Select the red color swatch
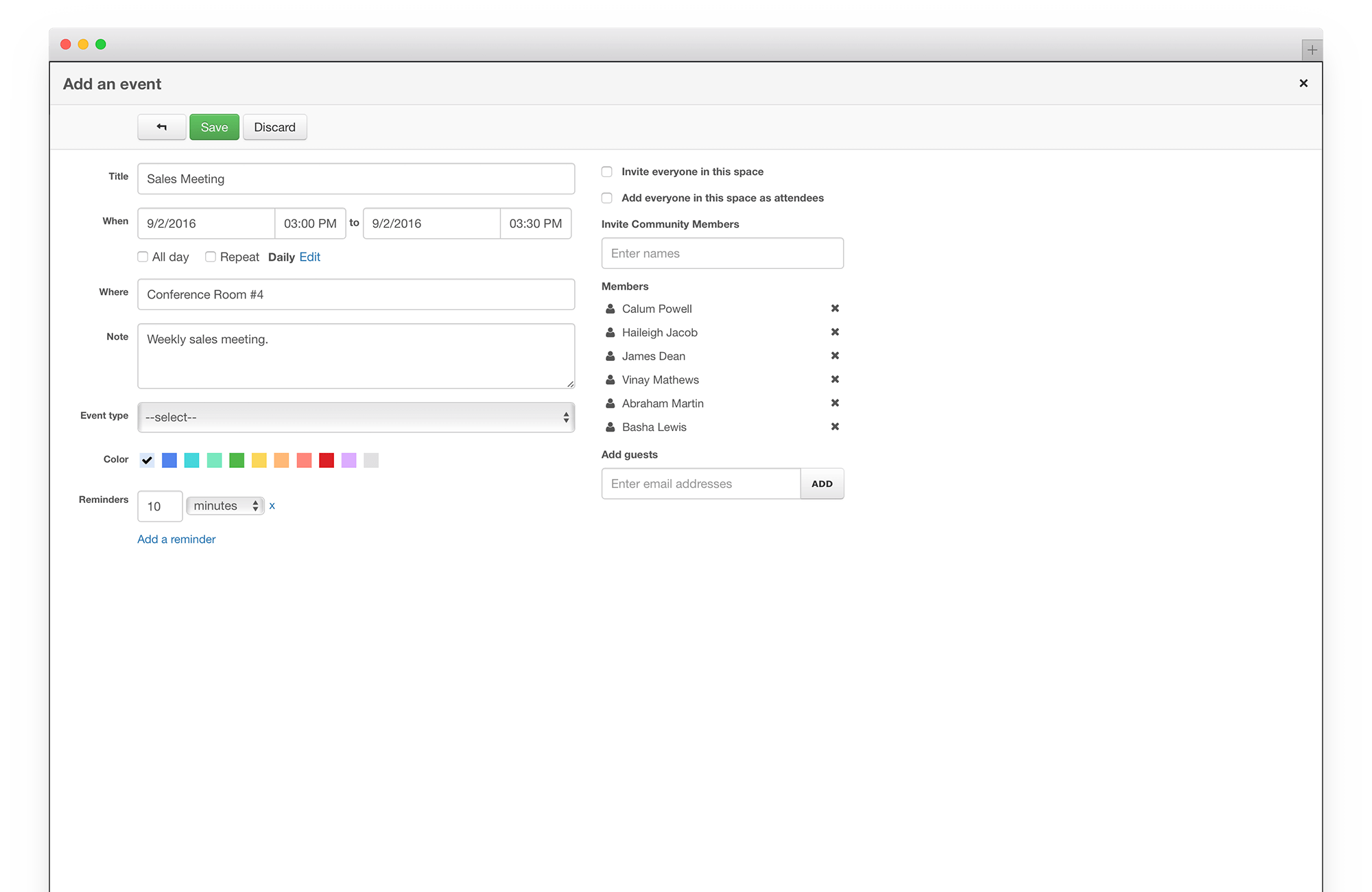 (x=327, y=460)
